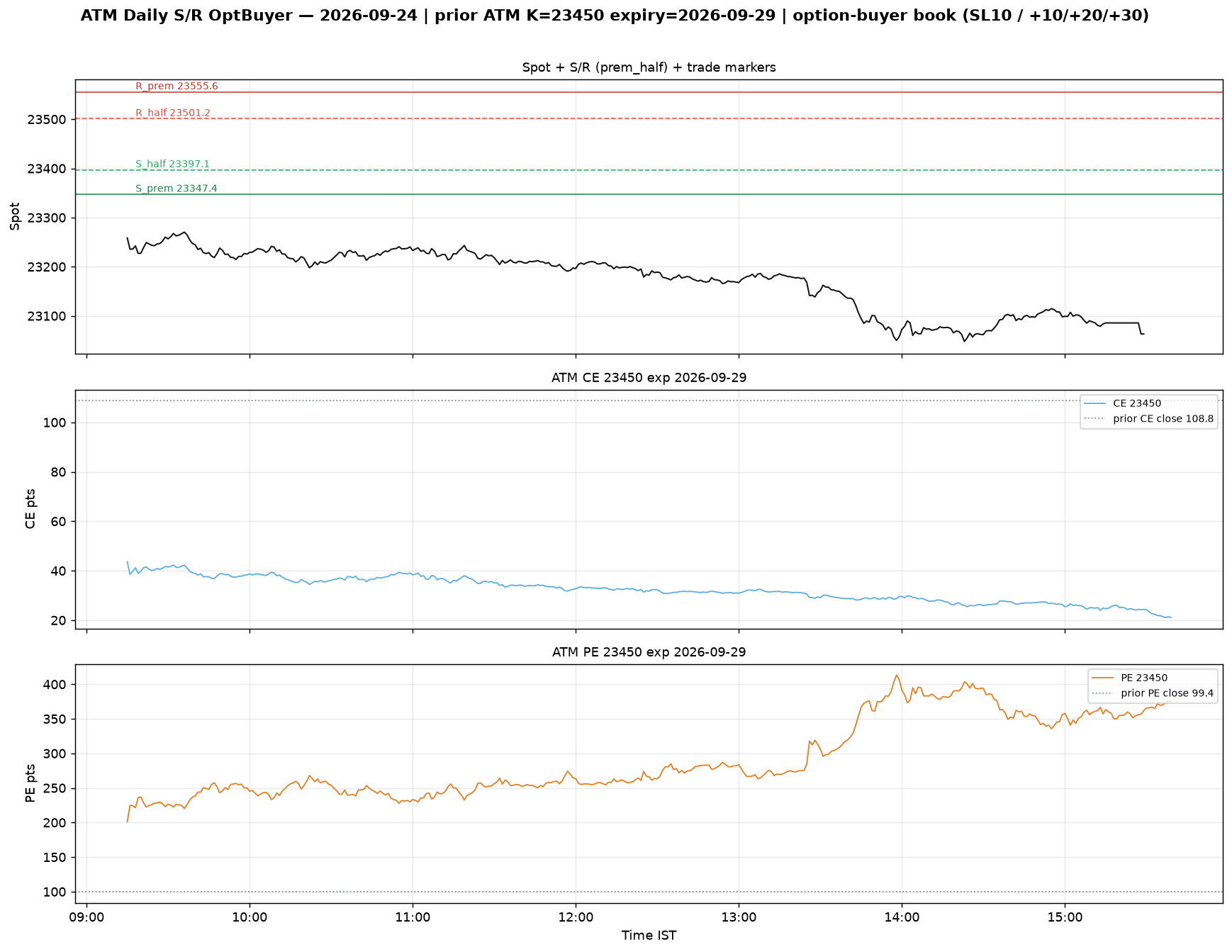Image resolution: width=1232 pixels, height=952 pixels.
Task: Click the CE pts y-axis label
Action: [x=30, y=509]
